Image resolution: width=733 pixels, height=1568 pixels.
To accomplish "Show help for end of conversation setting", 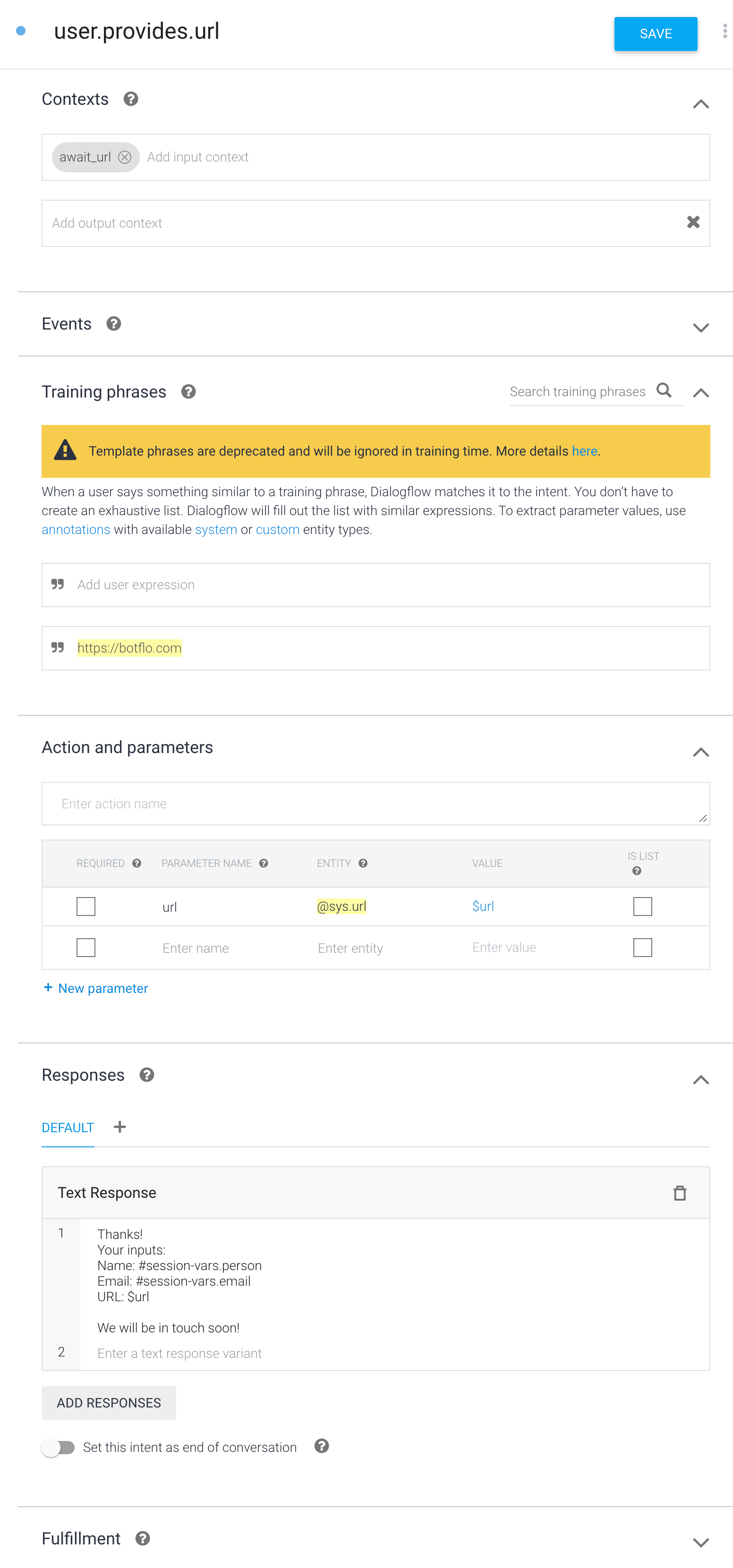I will tap(322, 1446).
